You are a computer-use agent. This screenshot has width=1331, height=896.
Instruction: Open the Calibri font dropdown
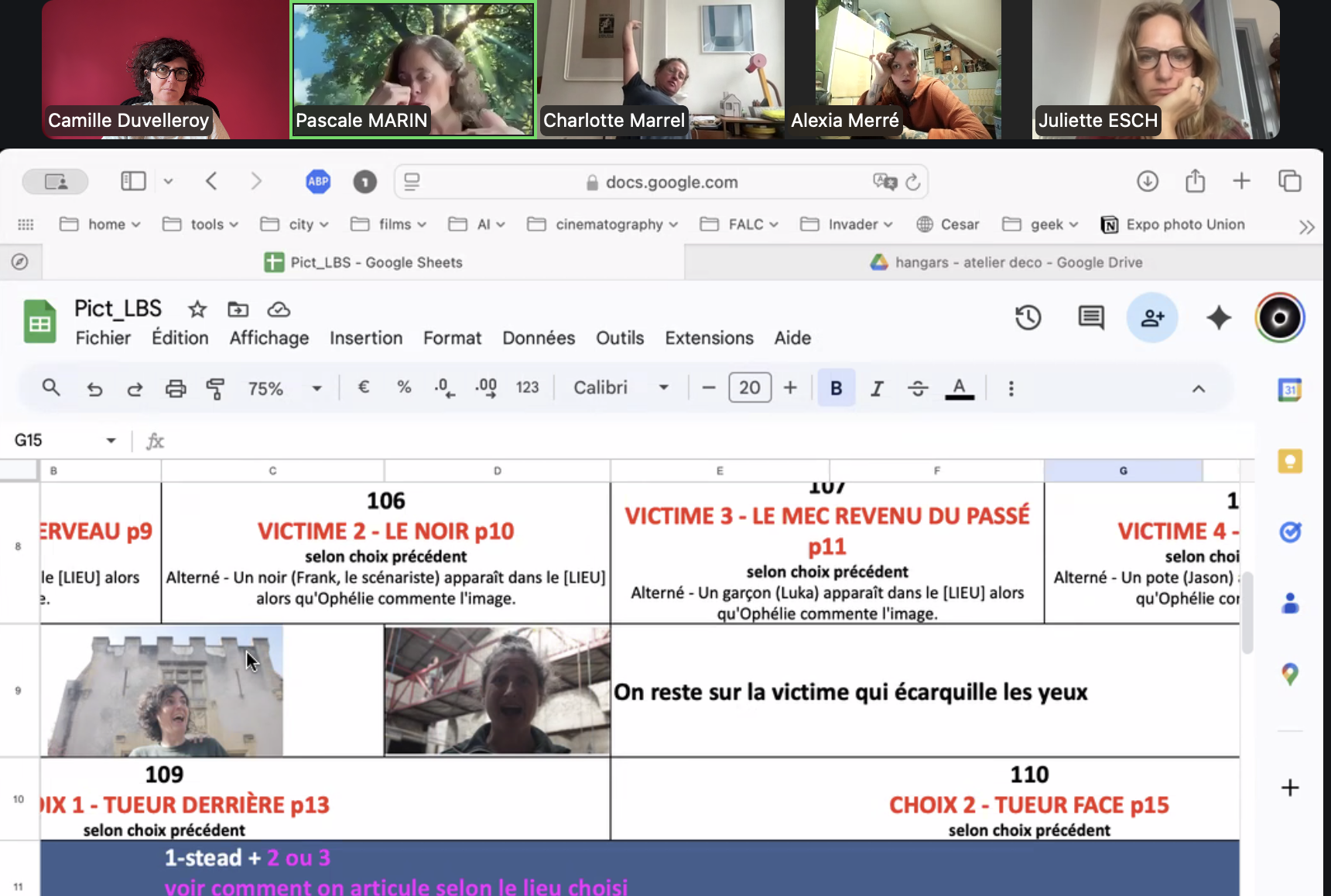coord(621,388)
